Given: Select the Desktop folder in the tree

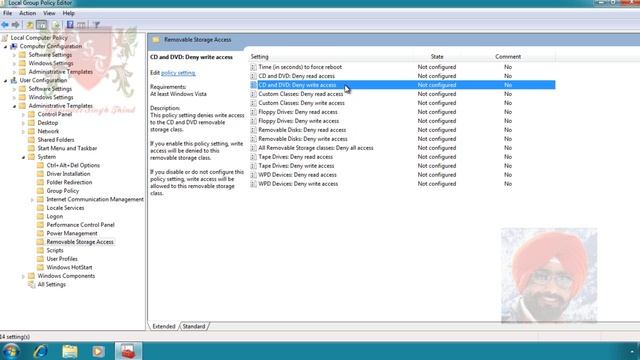Looking at the screenshot, I should (48, 122).
